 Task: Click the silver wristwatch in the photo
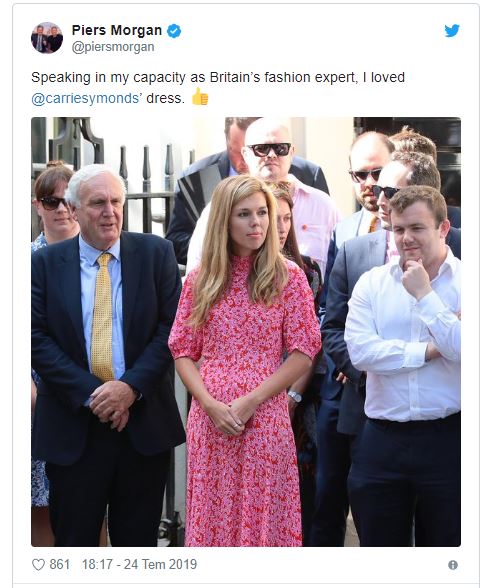[x=295, y=396]
